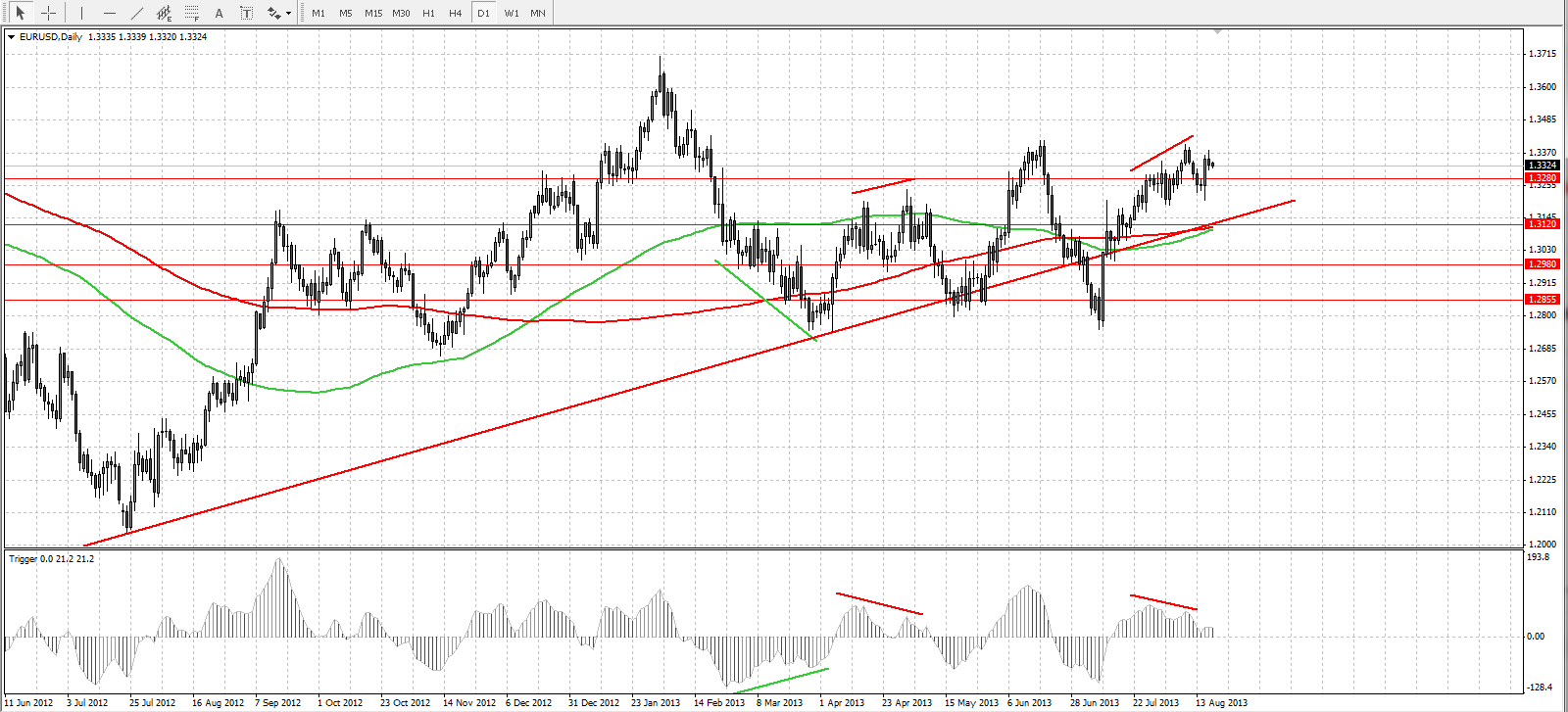Click the 6 Jun 2013 date label
Screen dimensions: 1568x712
tap(1030, 703)
